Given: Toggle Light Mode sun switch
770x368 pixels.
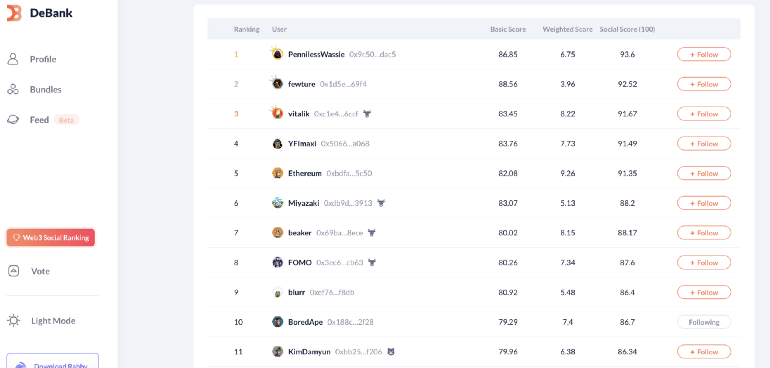Looking at the screenshot, I should click(14, 321).
